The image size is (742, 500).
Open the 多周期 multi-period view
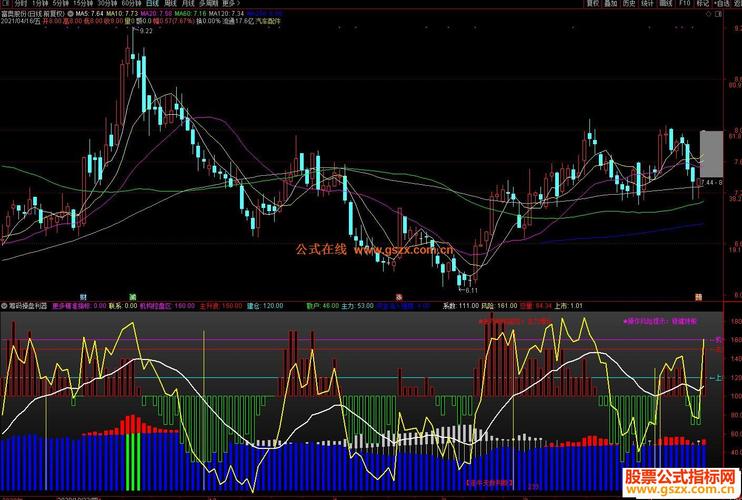pos(206,3)
